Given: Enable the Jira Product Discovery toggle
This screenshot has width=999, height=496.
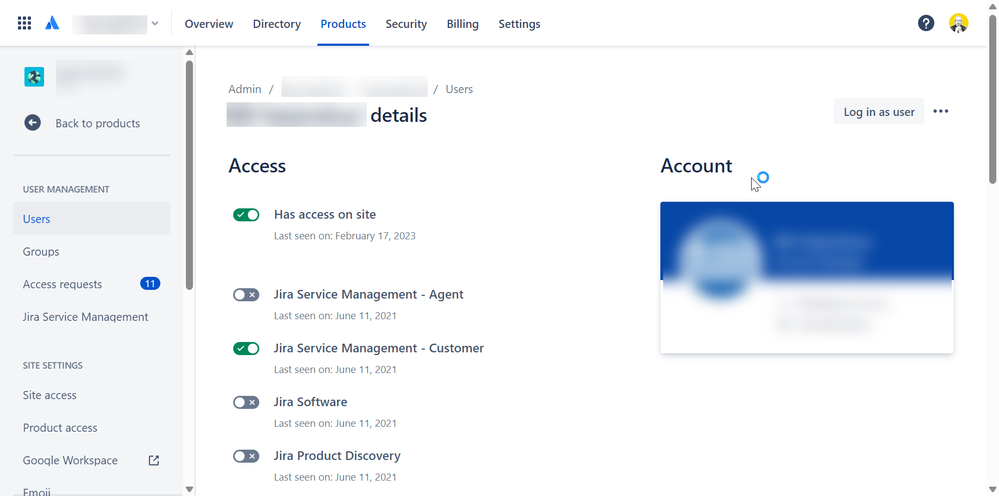Looking at the screenshot, I should point(246,456).
